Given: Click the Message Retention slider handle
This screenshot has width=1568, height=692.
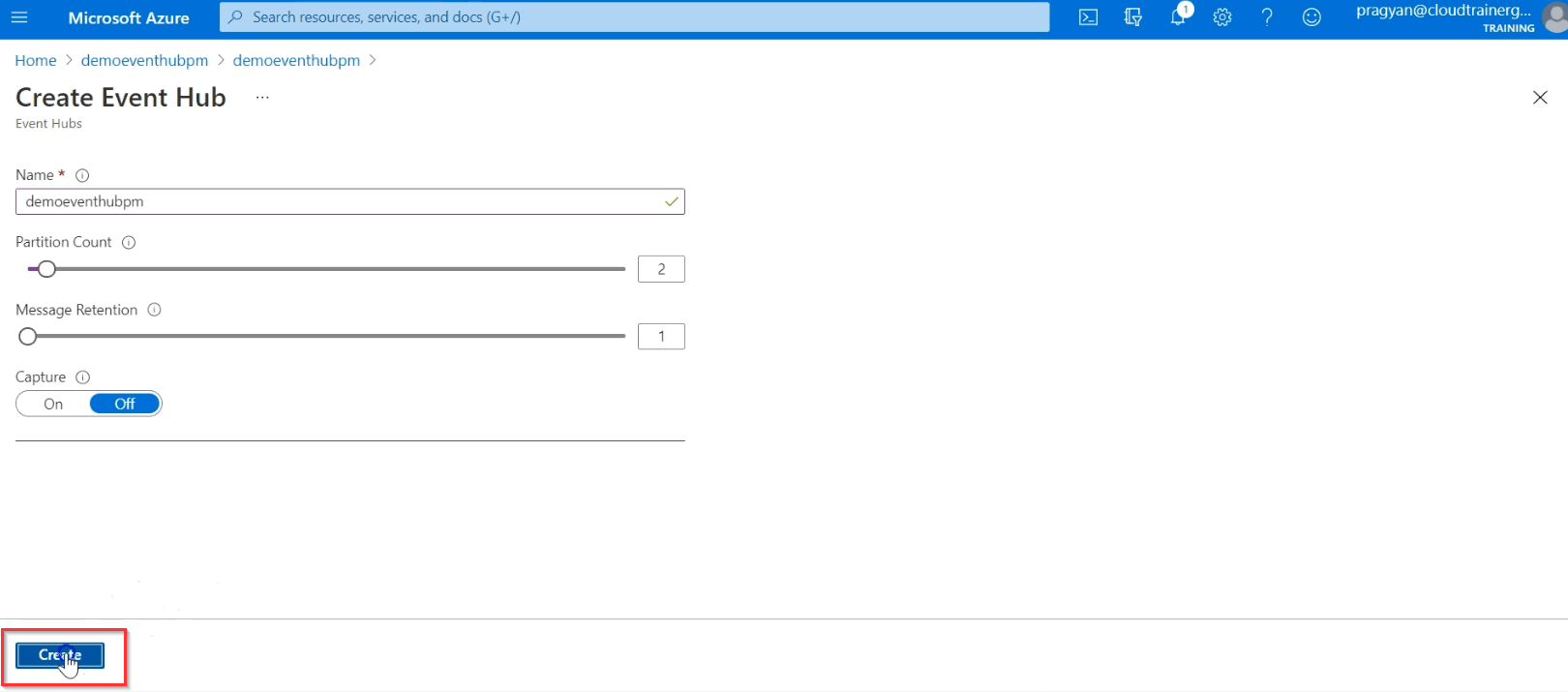Looking at the screenshot, I should click(28, 337).
